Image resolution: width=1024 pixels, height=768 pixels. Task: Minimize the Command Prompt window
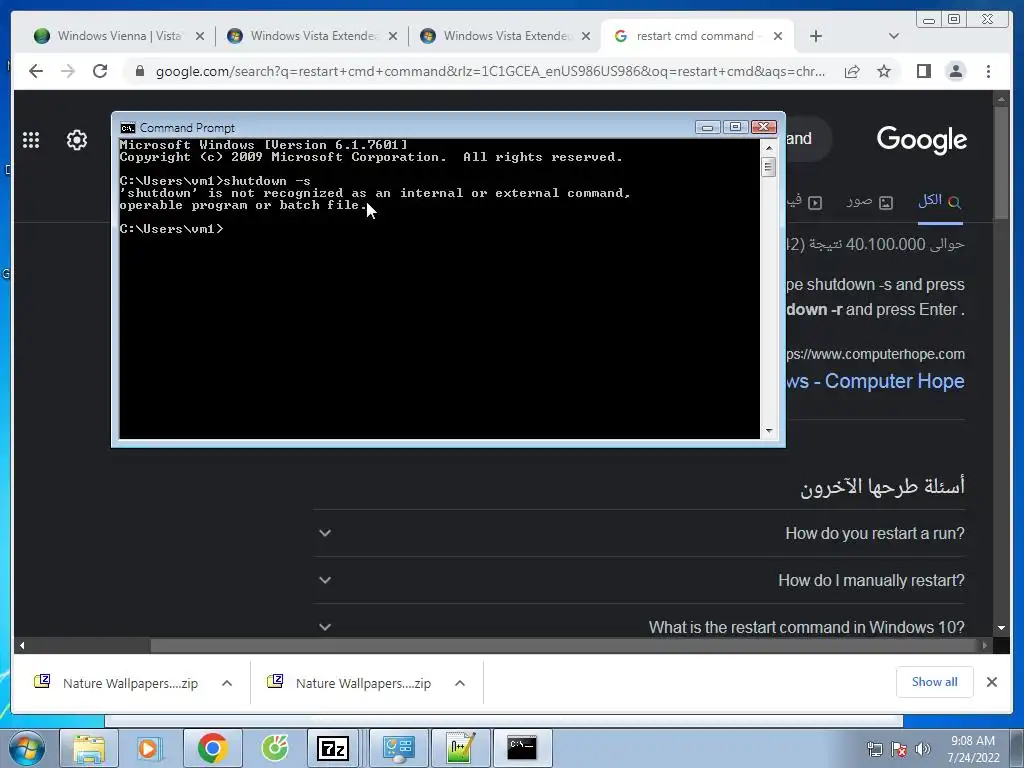[707, 127]
